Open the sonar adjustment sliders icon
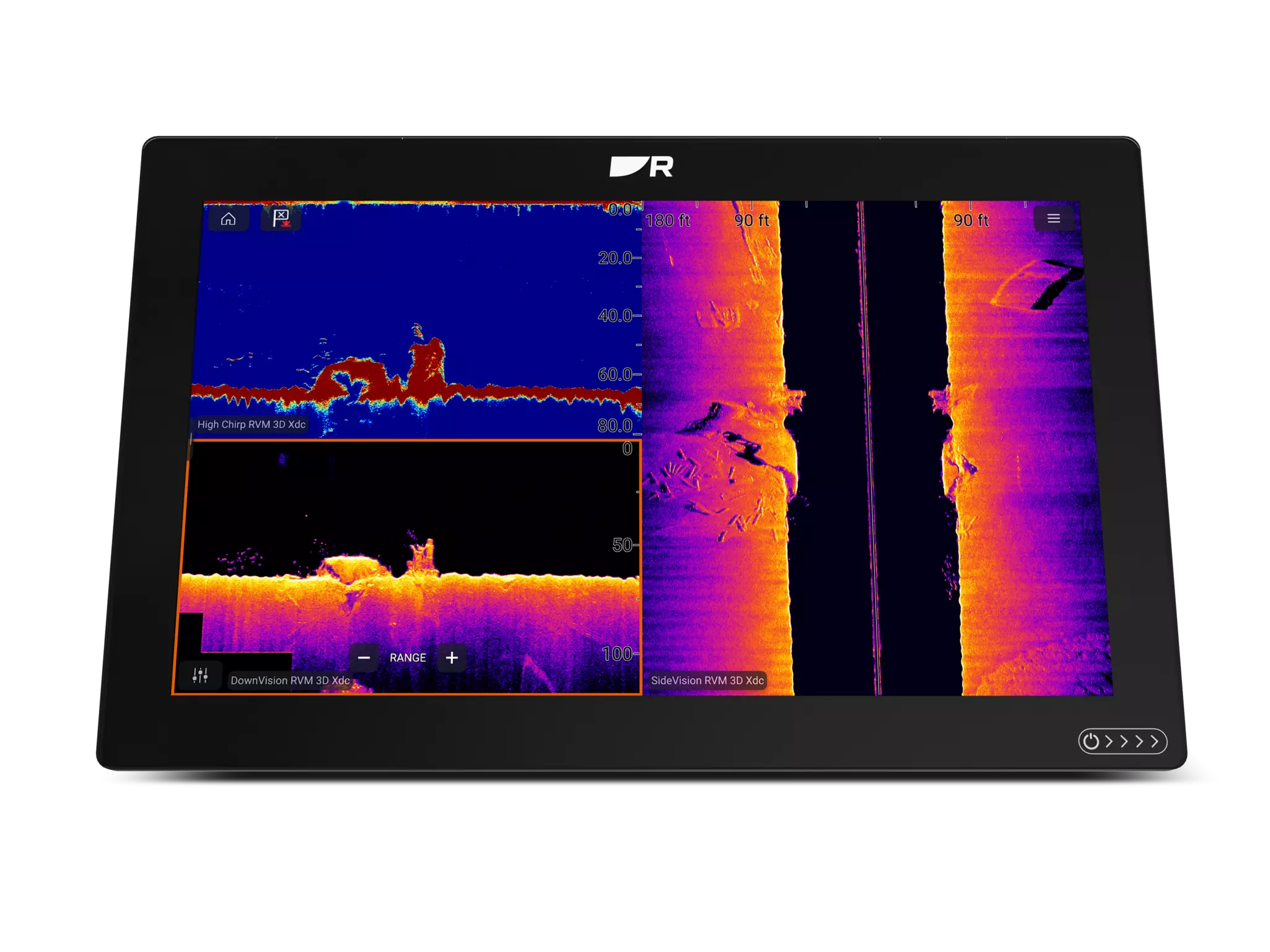Screen dimensions: 1270x952 coord(200,676)
